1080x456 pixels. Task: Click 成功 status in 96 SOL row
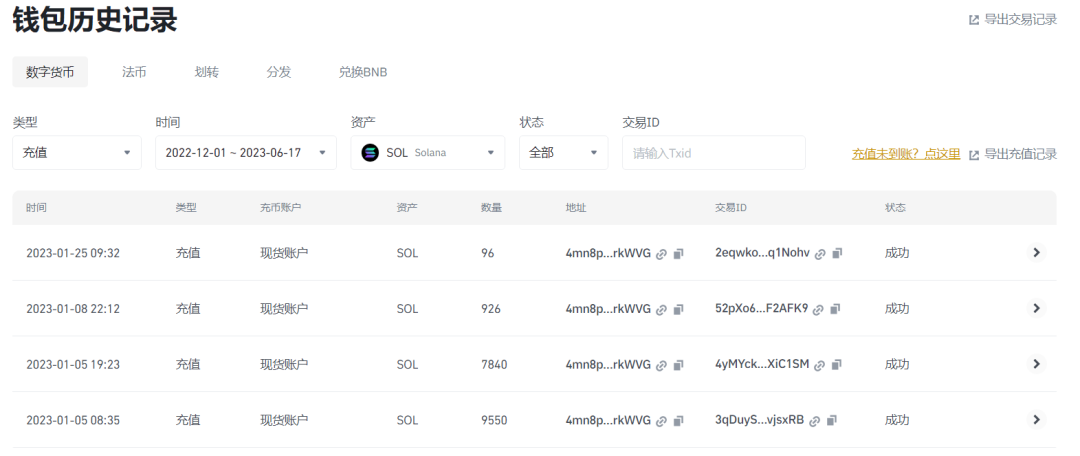897,253
